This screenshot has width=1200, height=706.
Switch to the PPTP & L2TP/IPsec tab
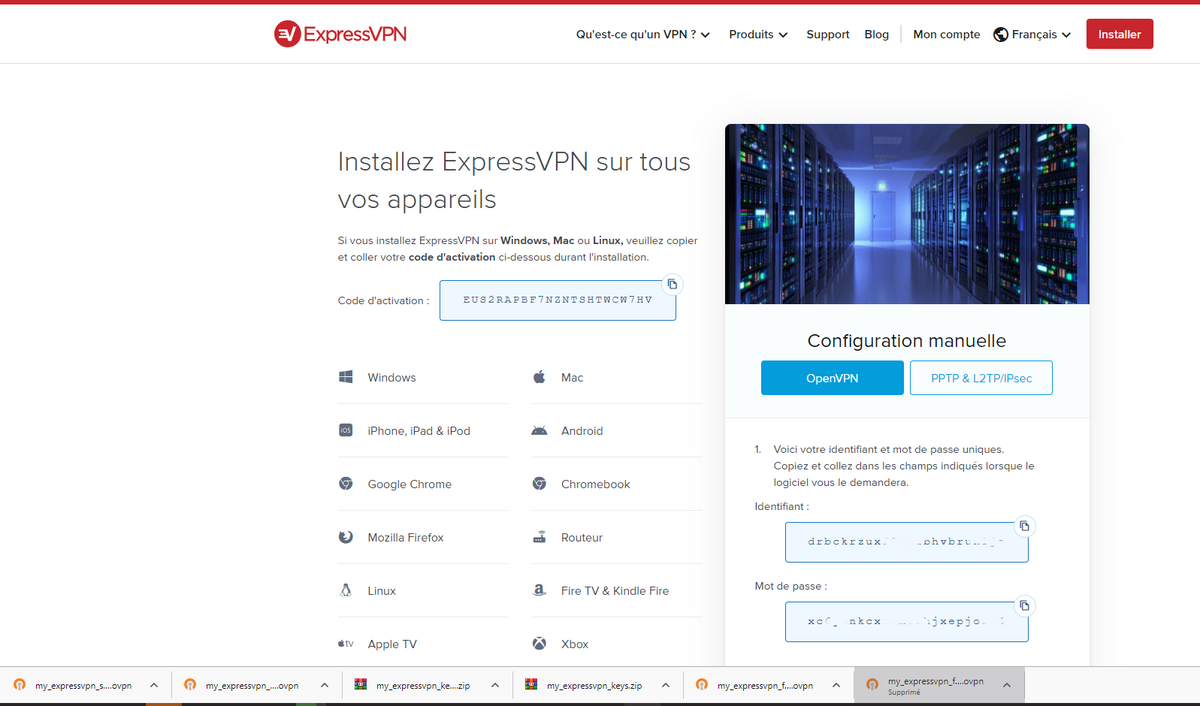click(981, 378)
